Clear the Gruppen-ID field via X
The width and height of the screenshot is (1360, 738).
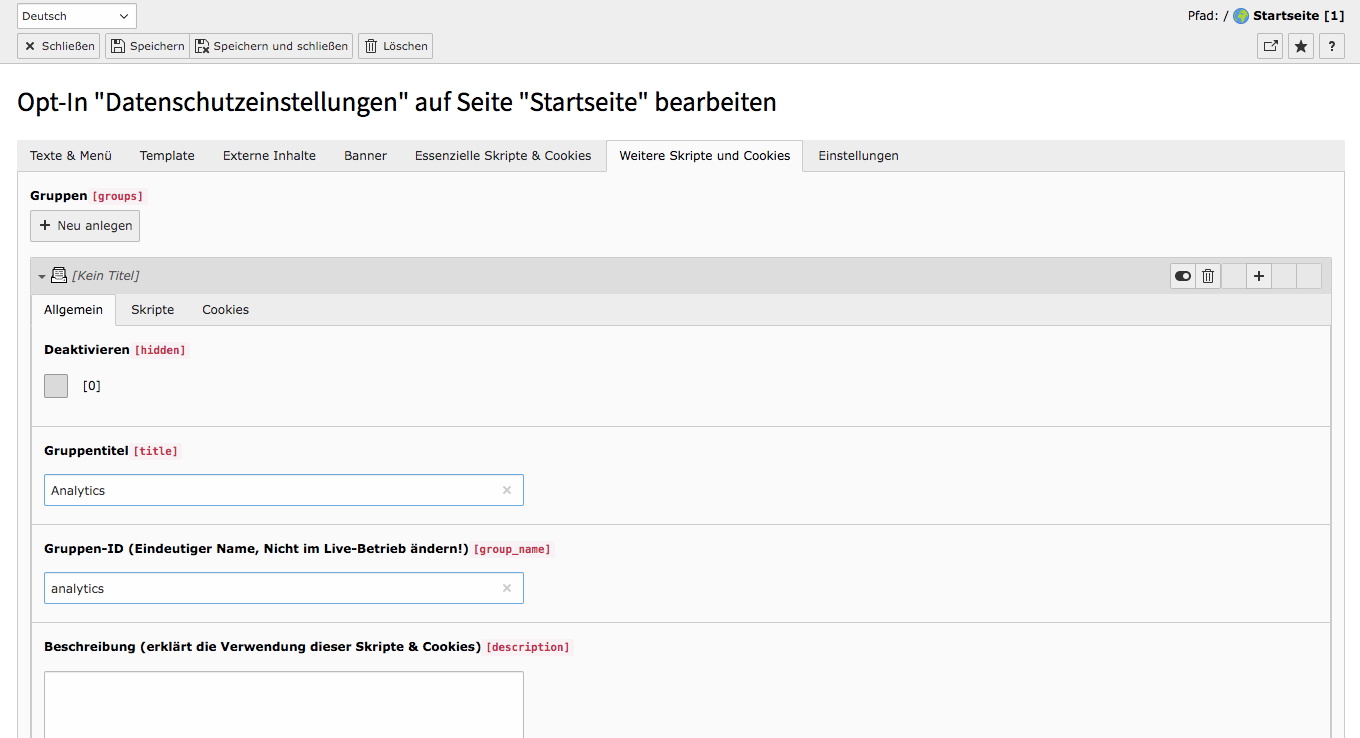click(x=507, y=588)
